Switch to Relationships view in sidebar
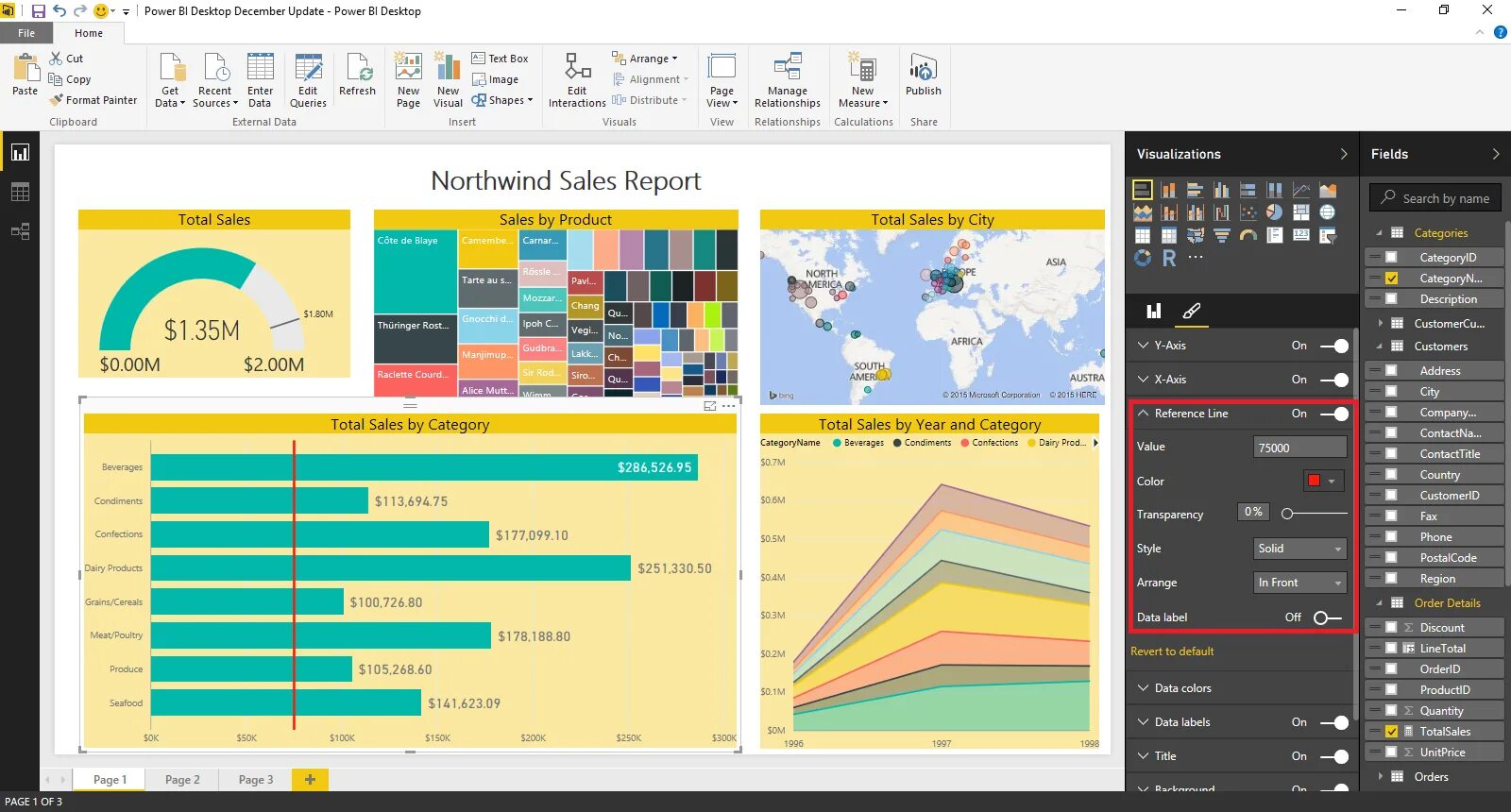Screen dimensions: 1511x812 pyautogui.click(x=20, y=231)
